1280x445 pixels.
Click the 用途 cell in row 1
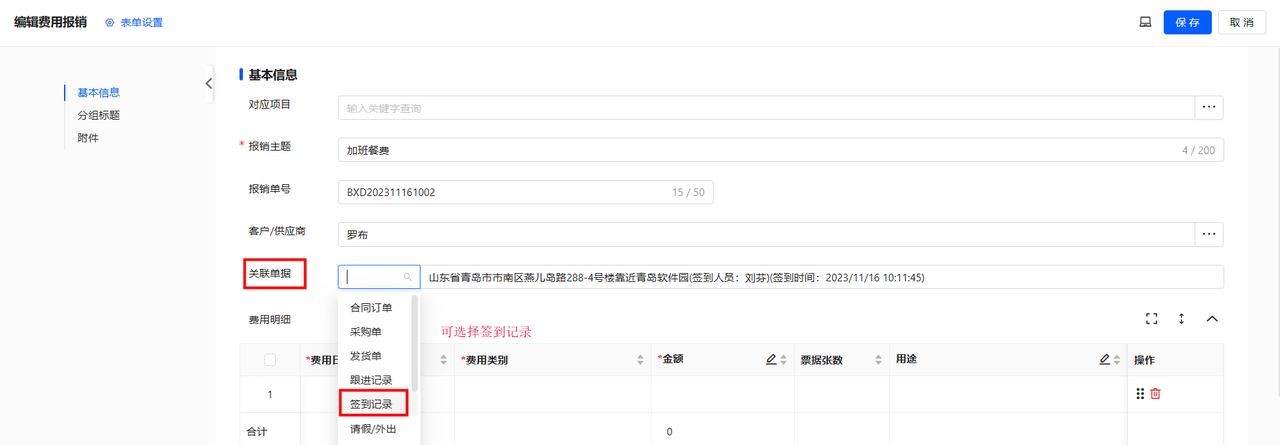(x=1008, y=394)
